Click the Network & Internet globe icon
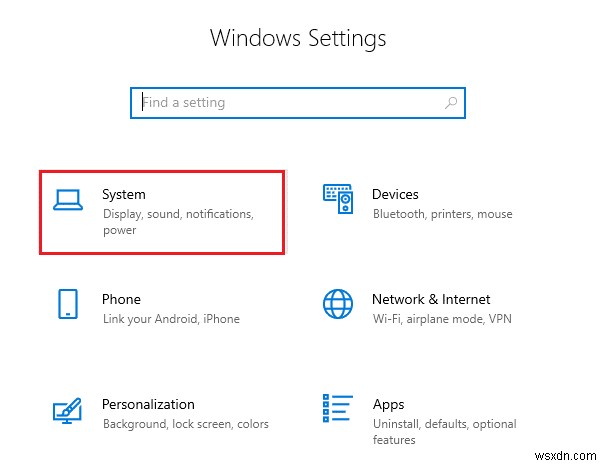 338,305
